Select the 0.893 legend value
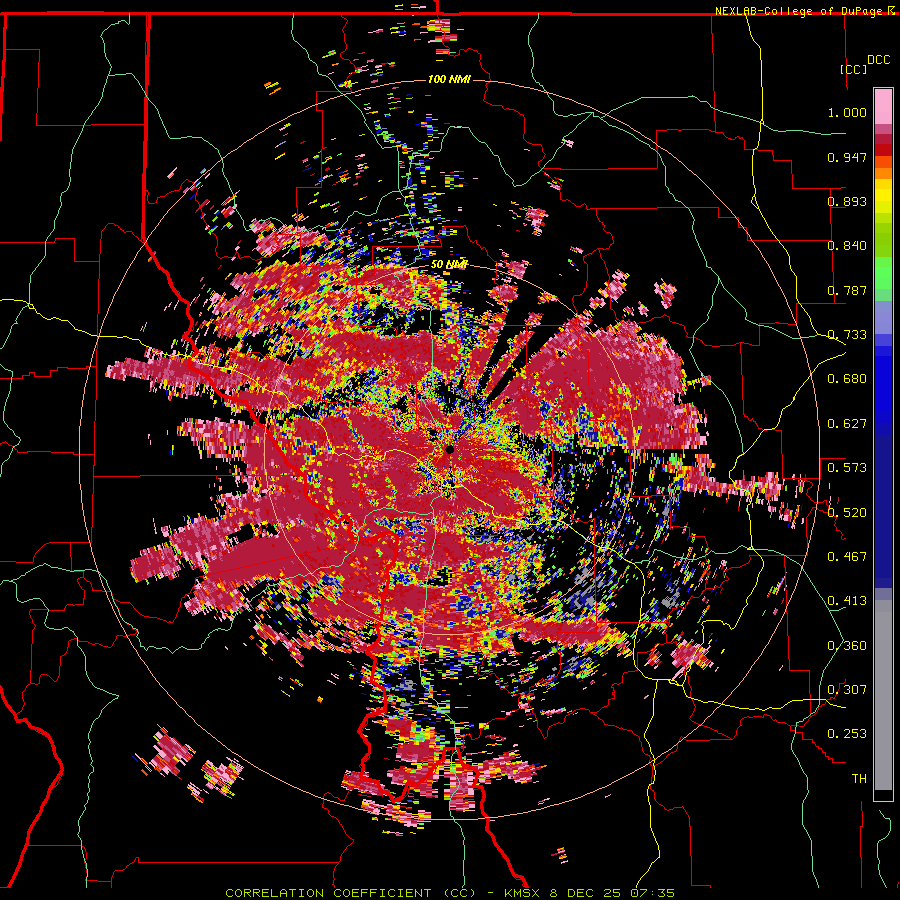 847,201
